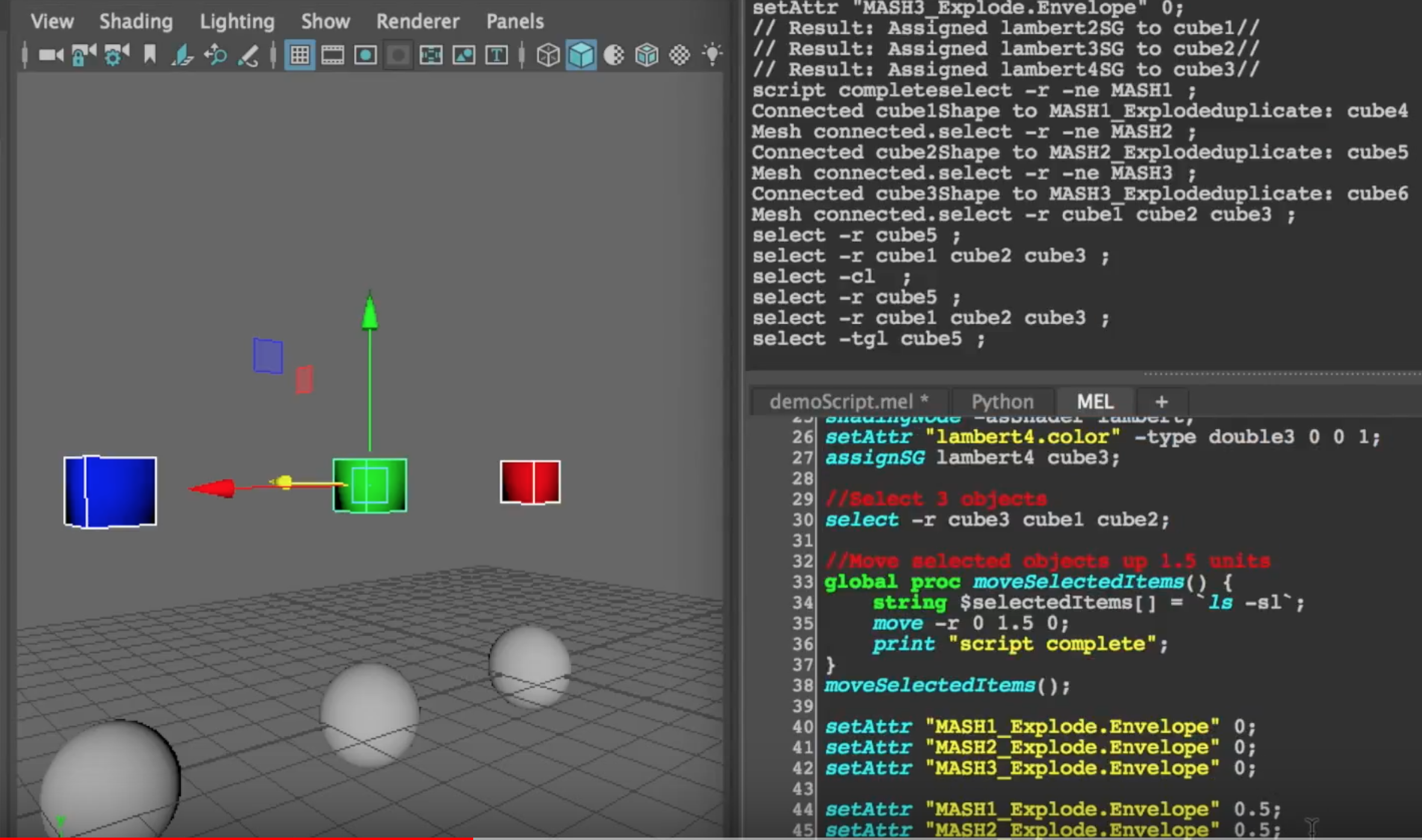Screen dimensions: 1422x840
Task: Click the Textured checker sphere icon
Action: (x=680, y=55)
